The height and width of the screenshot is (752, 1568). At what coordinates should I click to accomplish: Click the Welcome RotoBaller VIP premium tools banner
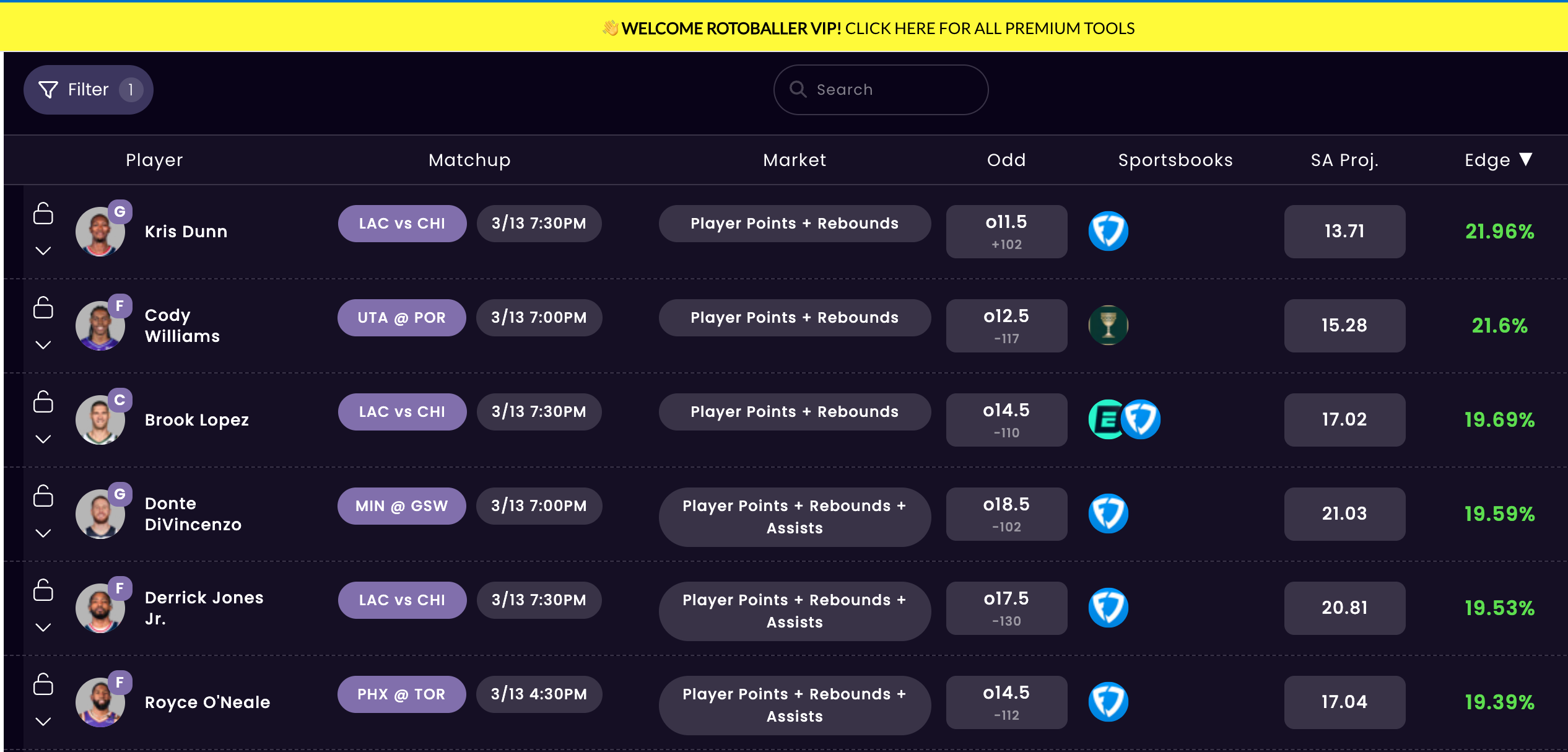click(869, 28)
